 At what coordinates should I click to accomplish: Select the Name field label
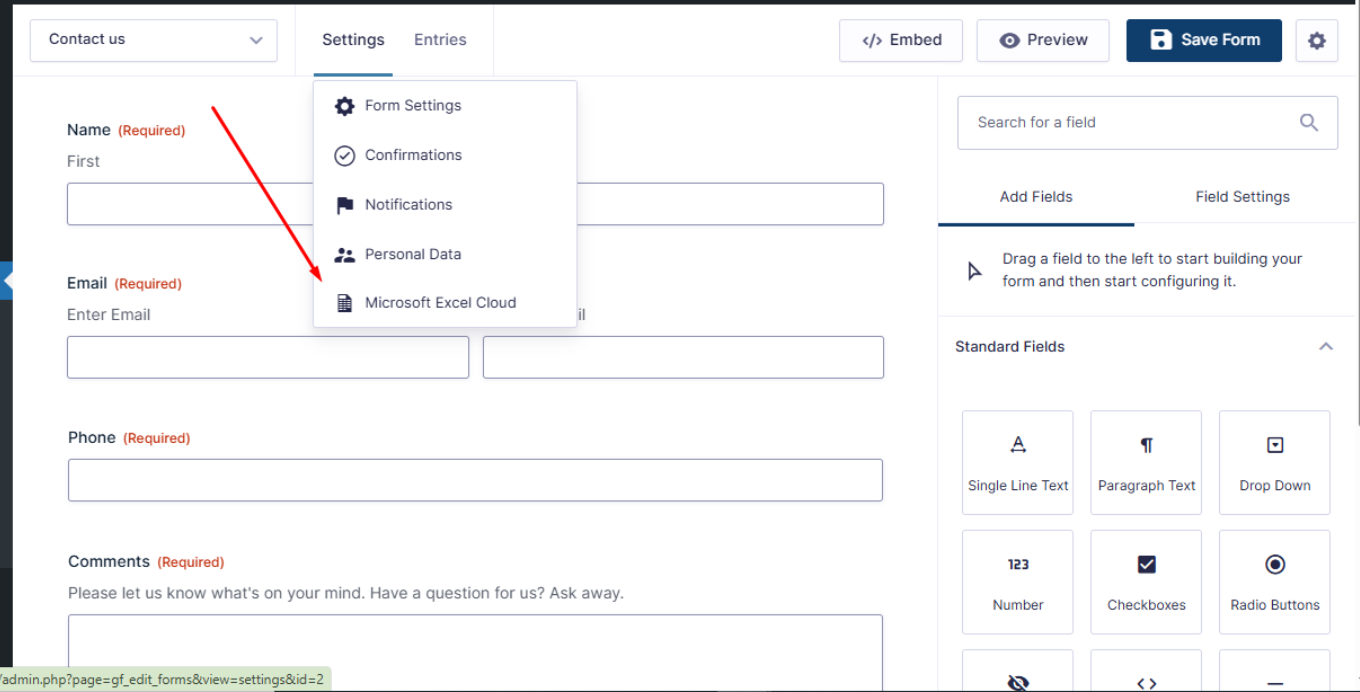[x=89, y=130]
